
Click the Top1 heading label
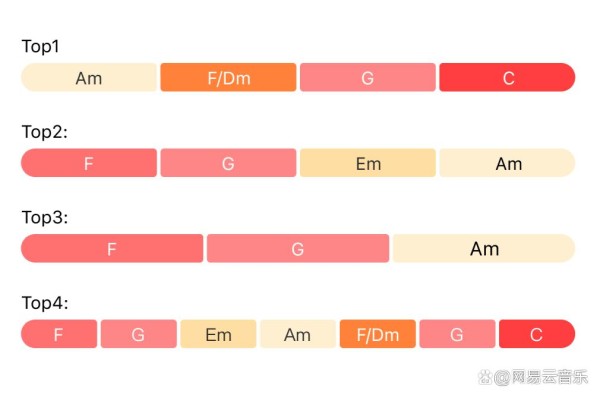[x=41, y=47]
